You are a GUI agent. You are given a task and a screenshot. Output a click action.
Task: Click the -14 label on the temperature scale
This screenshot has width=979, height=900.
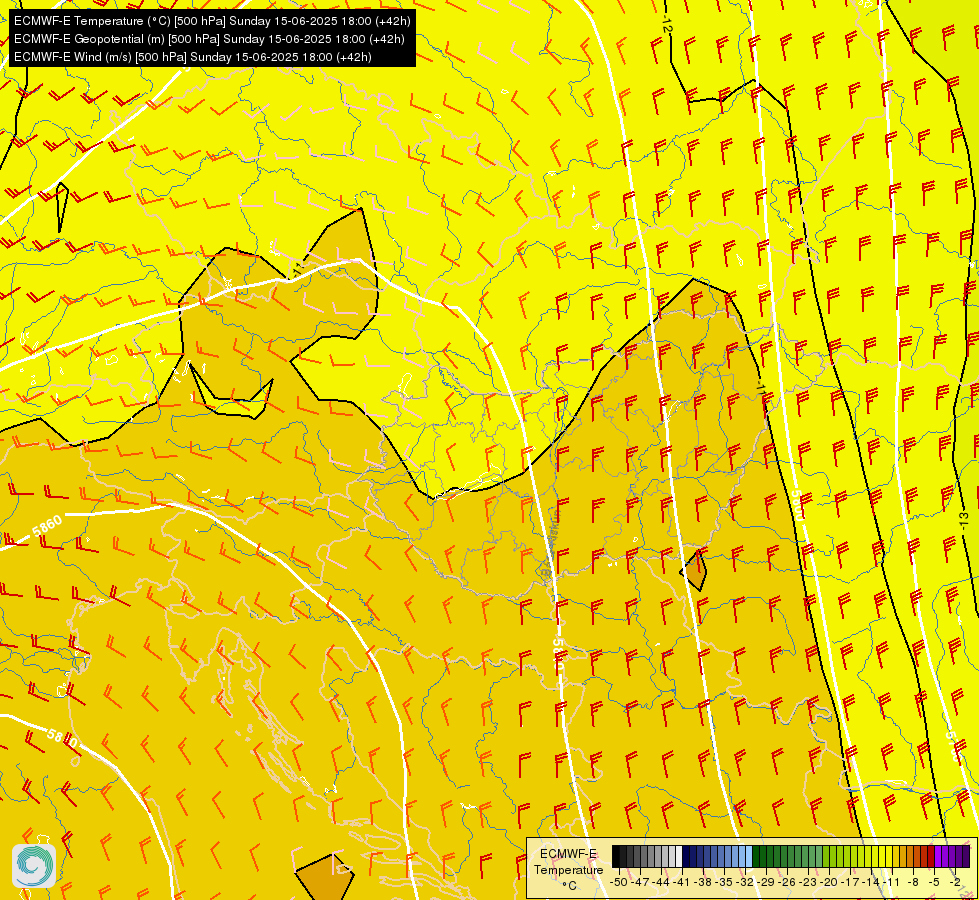click(x=871, y=882)
